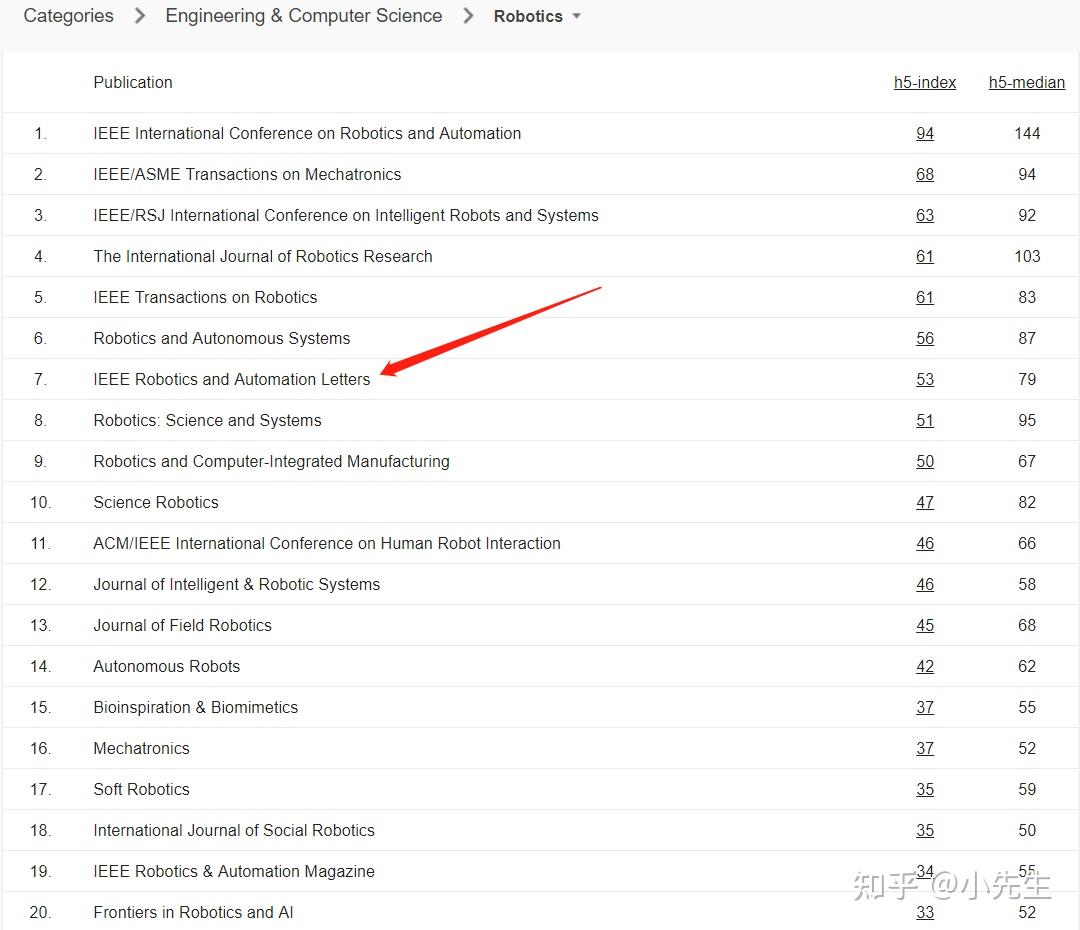Select 'IEEE Robotics and Automation Letters' text
Viewport: 1080px width, 930px height.
click(231, 380)
